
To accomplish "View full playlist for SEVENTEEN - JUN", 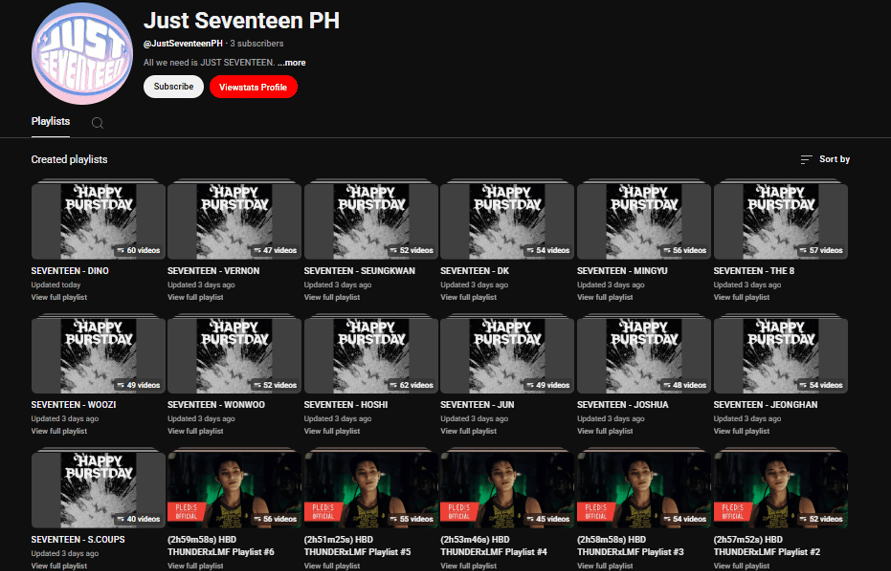I will [469, 431].
